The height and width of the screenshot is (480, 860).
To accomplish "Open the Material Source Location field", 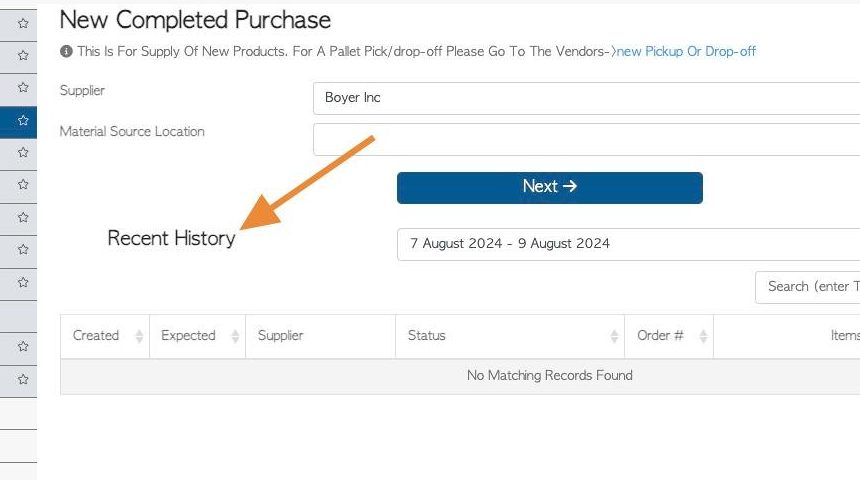I will tap(586, 139).
